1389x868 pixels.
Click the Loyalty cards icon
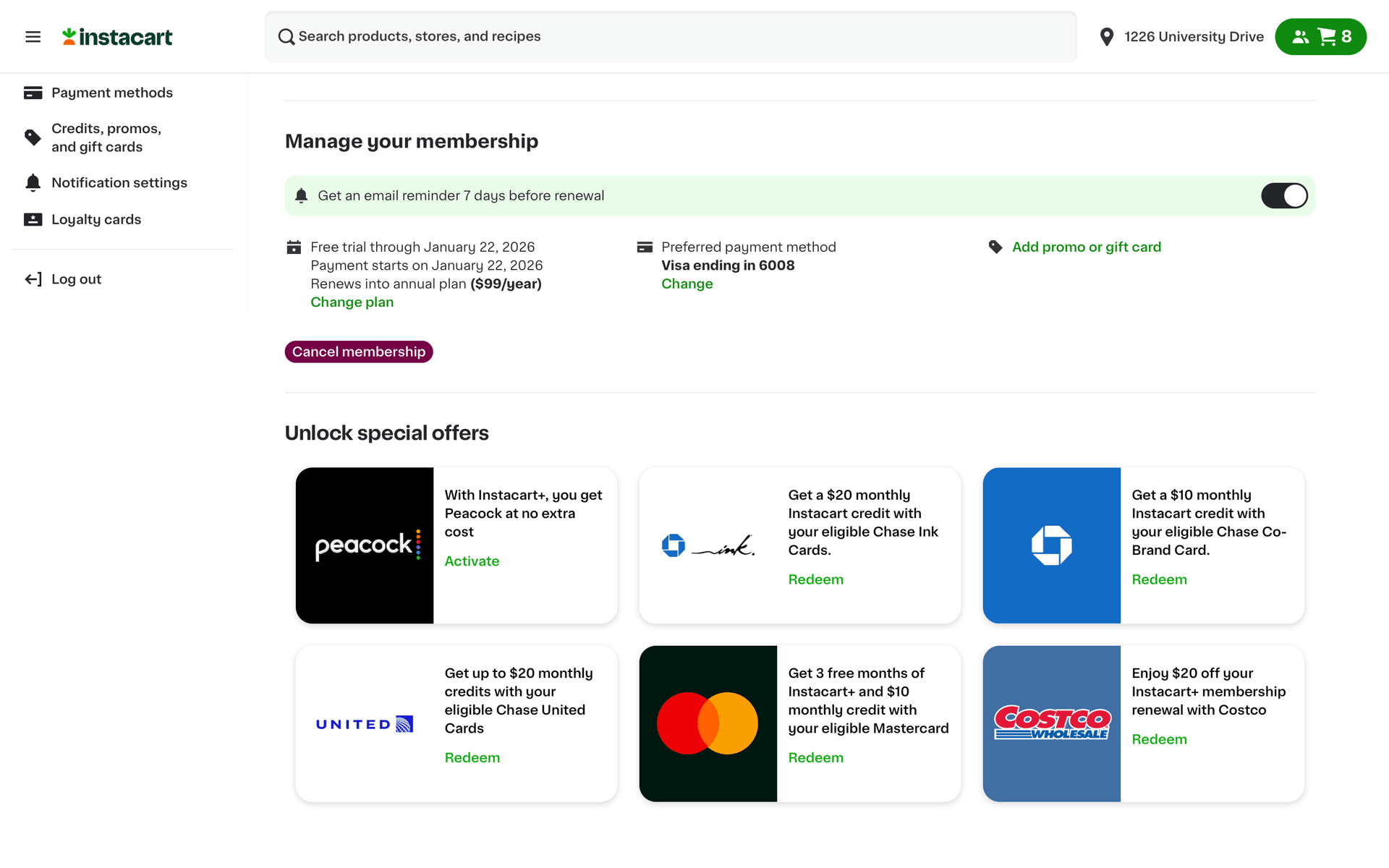tap(33, 219)
